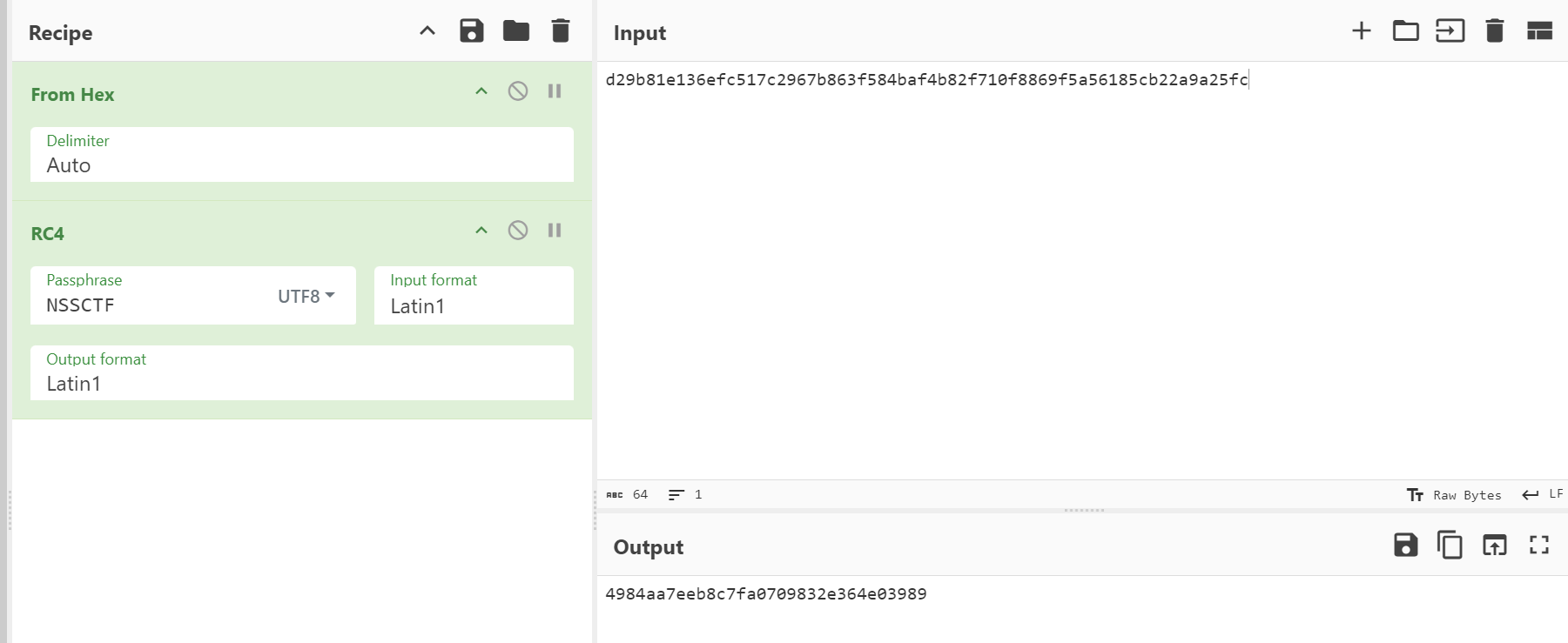Replace the input with the output
Image resolution: width=1568 pixels, height=643 pixels.
(1495, 545)
